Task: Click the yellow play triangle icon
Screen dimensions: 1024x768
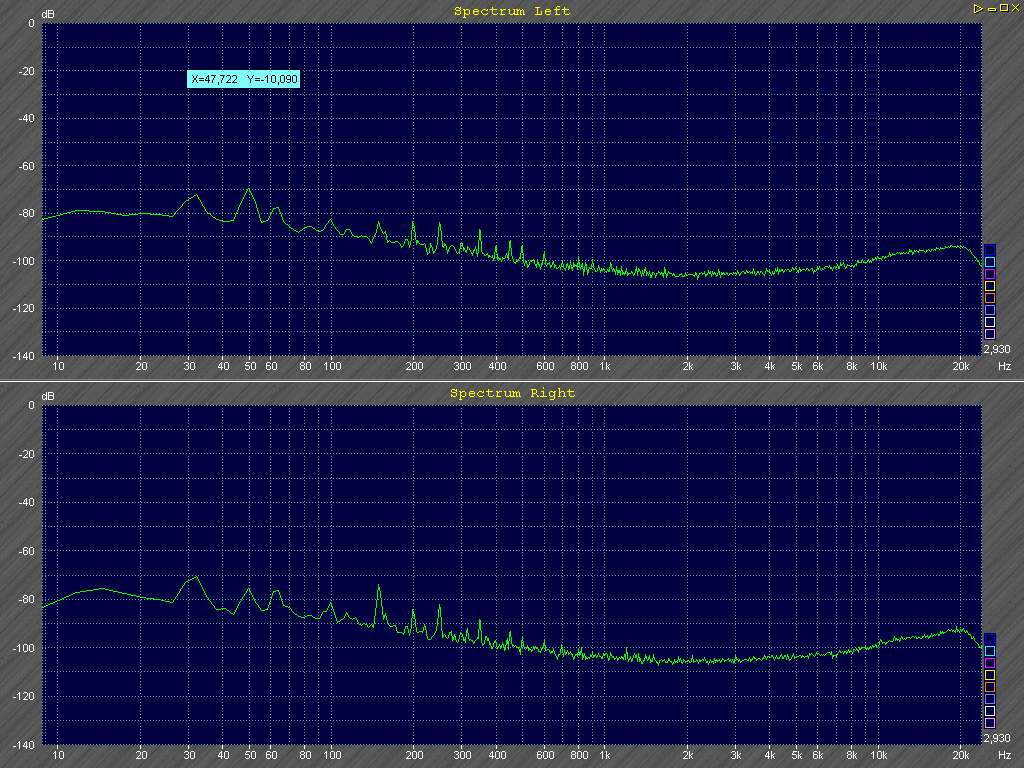Action: click(x=977, y=8)
